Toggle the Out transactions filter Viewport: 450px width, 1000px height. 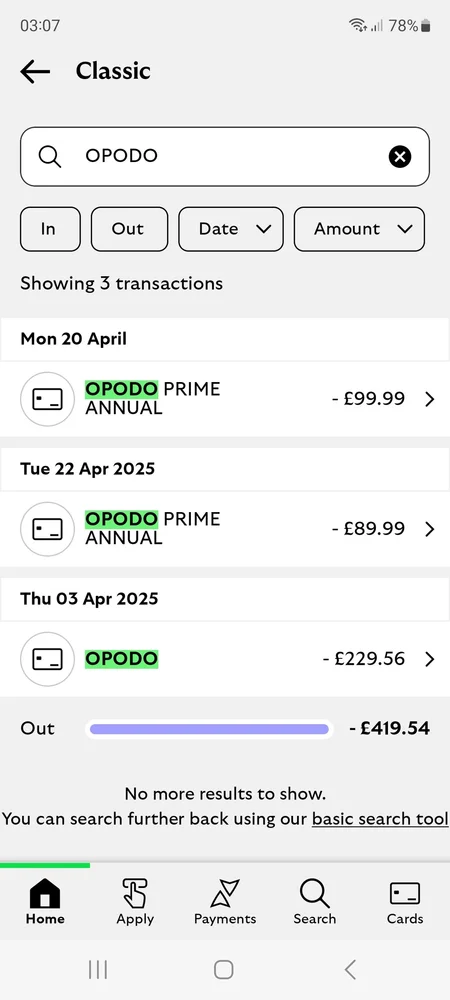point(129,229)
